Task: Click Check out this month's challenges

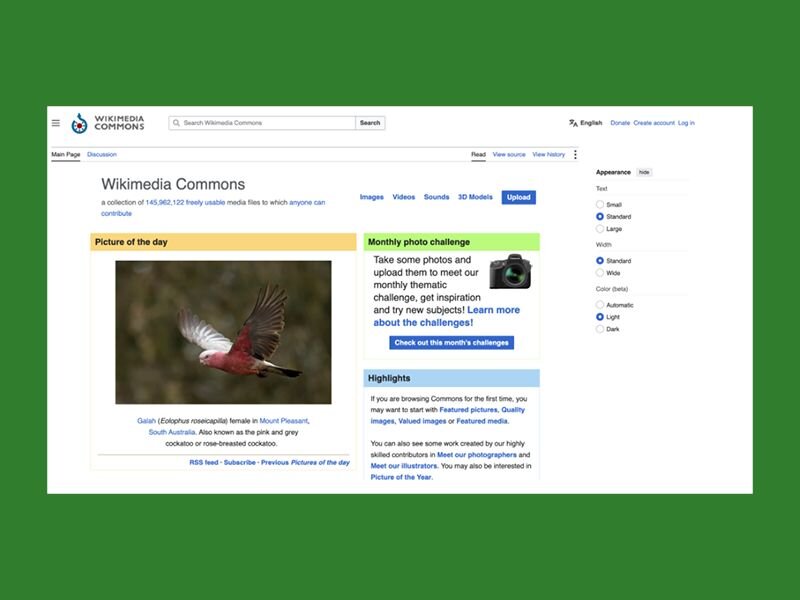Action: (452, 343)
